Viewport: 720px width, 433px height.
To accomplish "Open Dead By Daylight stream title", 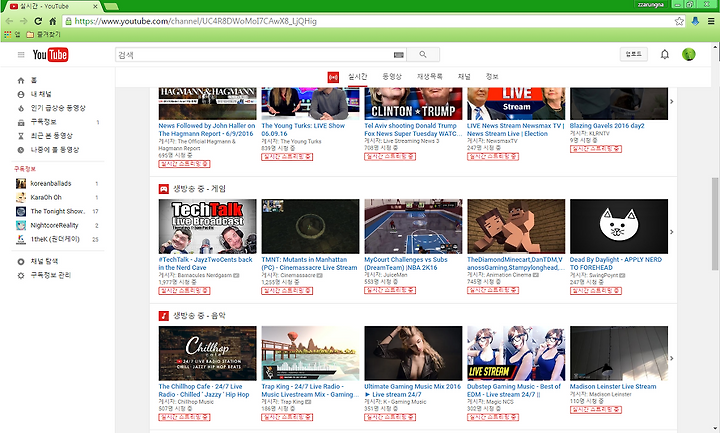I will (616, 264).
